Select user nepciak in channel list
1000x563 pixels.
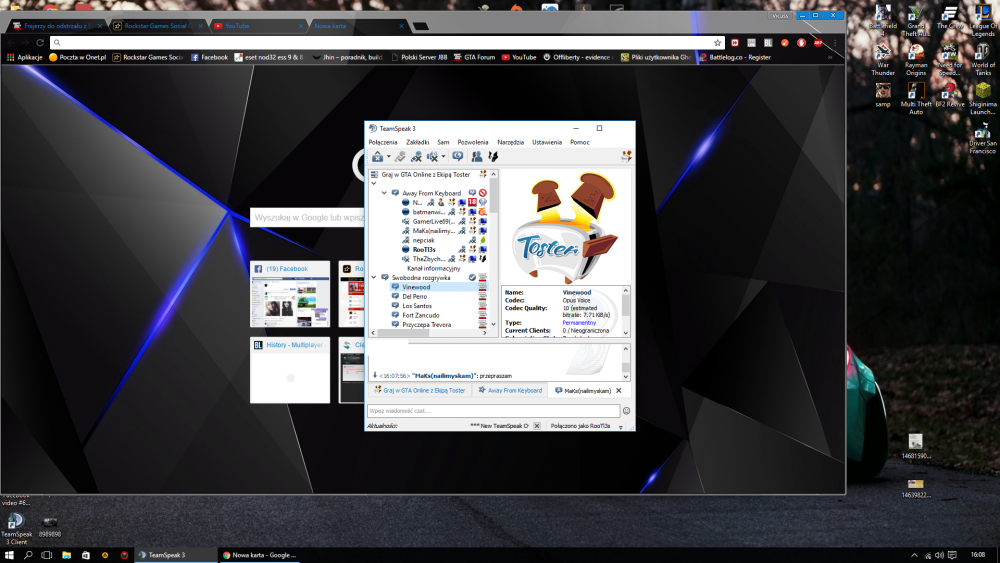click(423, 240)
